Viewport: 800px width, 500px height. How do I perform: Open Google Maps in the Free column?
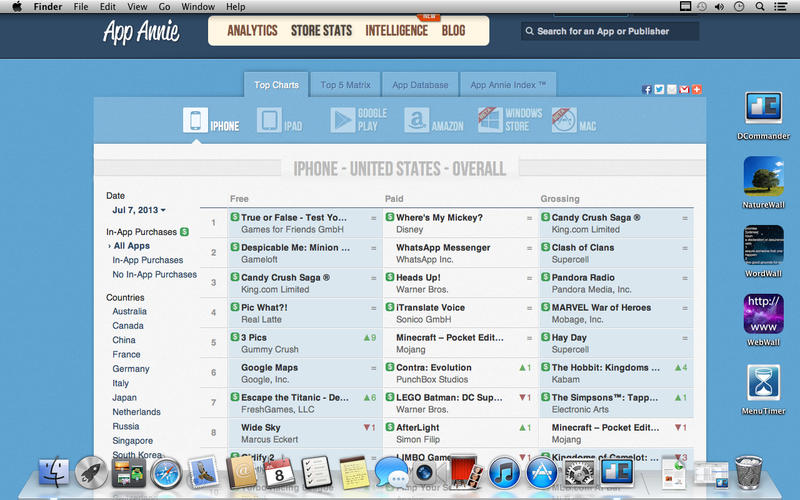tap(269, 367)
